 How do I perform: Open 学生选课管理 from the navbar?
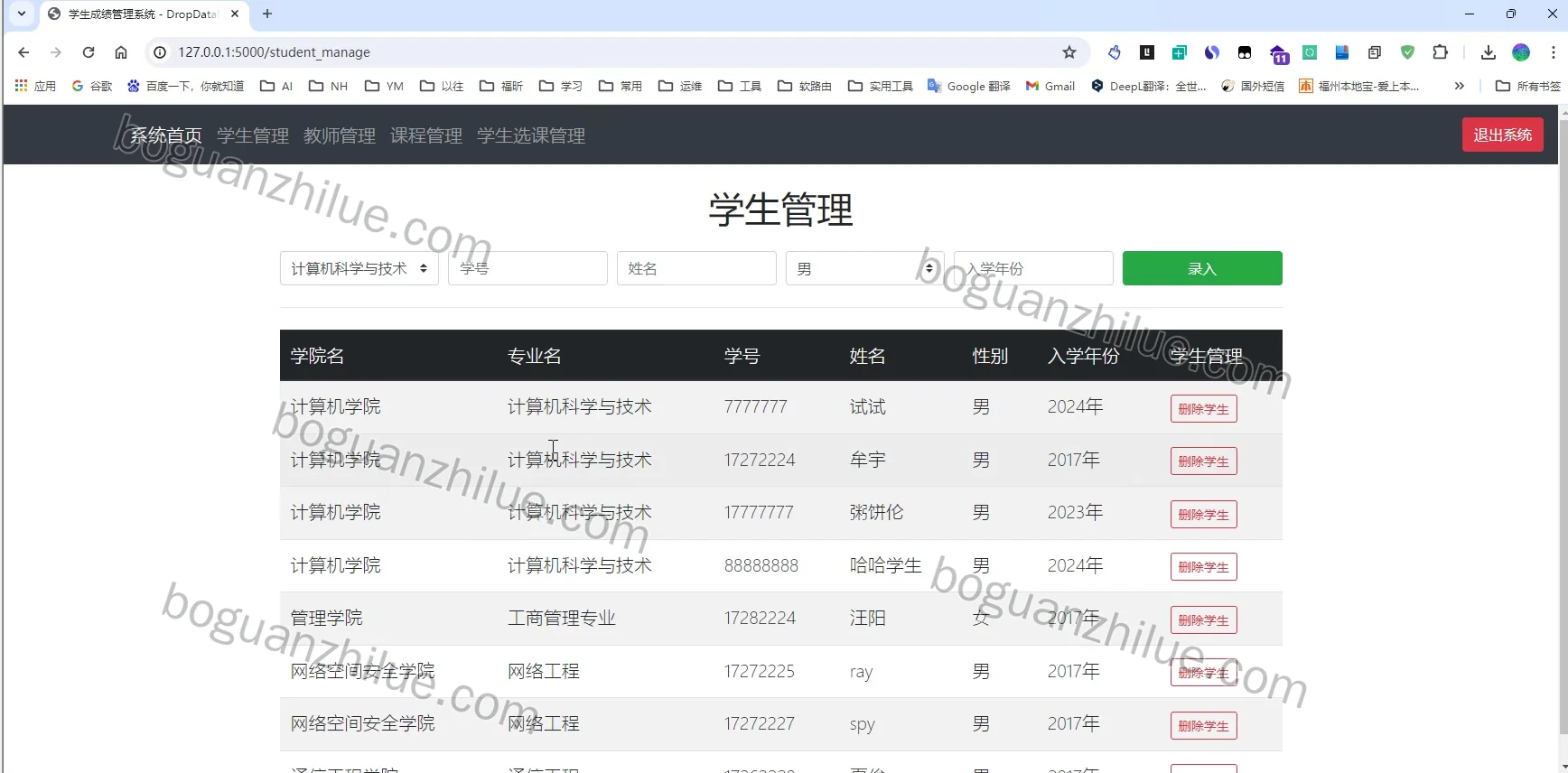click(x=531, y=135)
